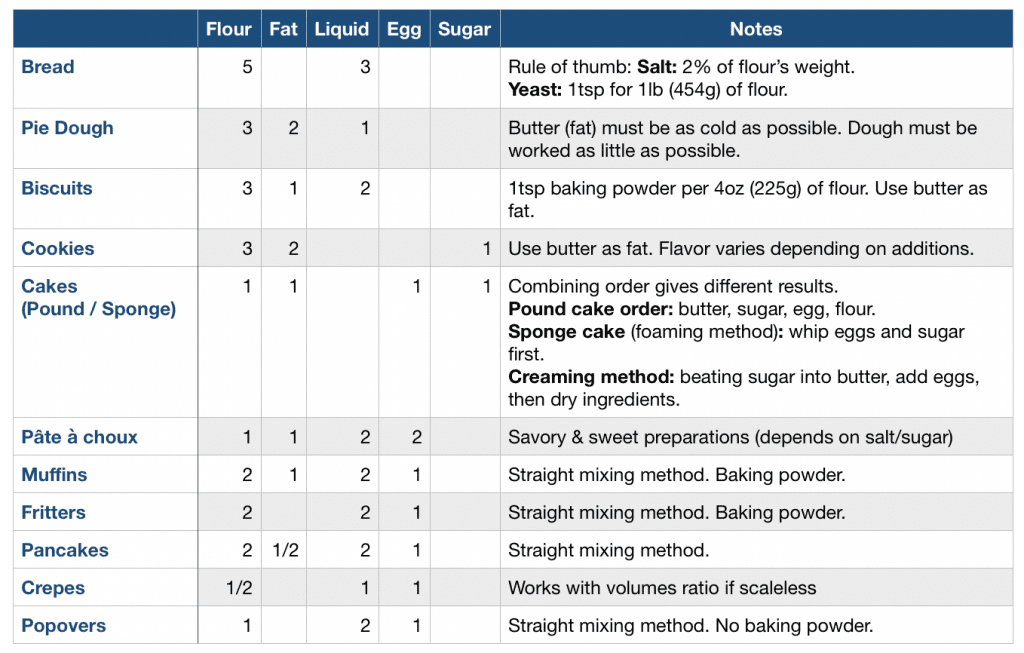Click the Fat column header

pyautogui.click(x=284, y=30)
